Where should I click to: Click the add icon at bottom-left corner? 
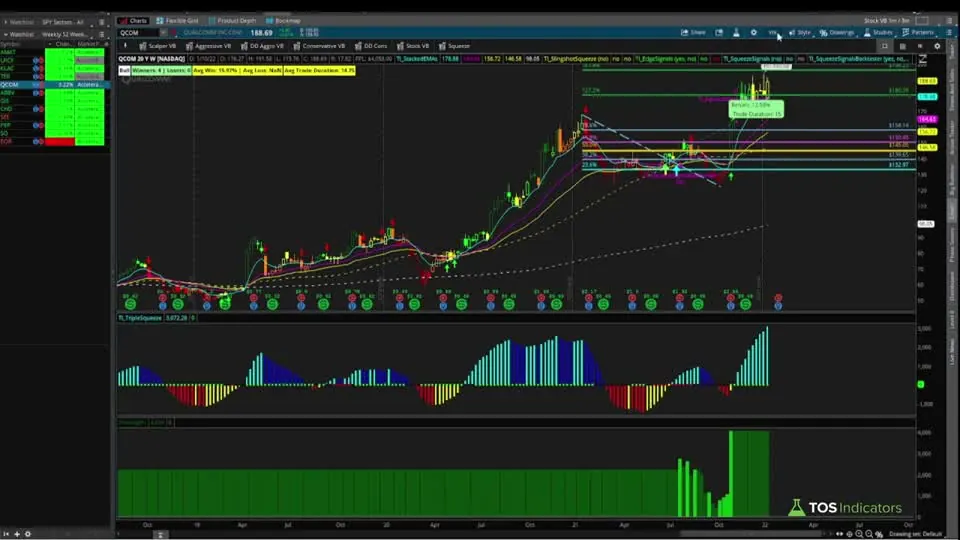point(17,534)
